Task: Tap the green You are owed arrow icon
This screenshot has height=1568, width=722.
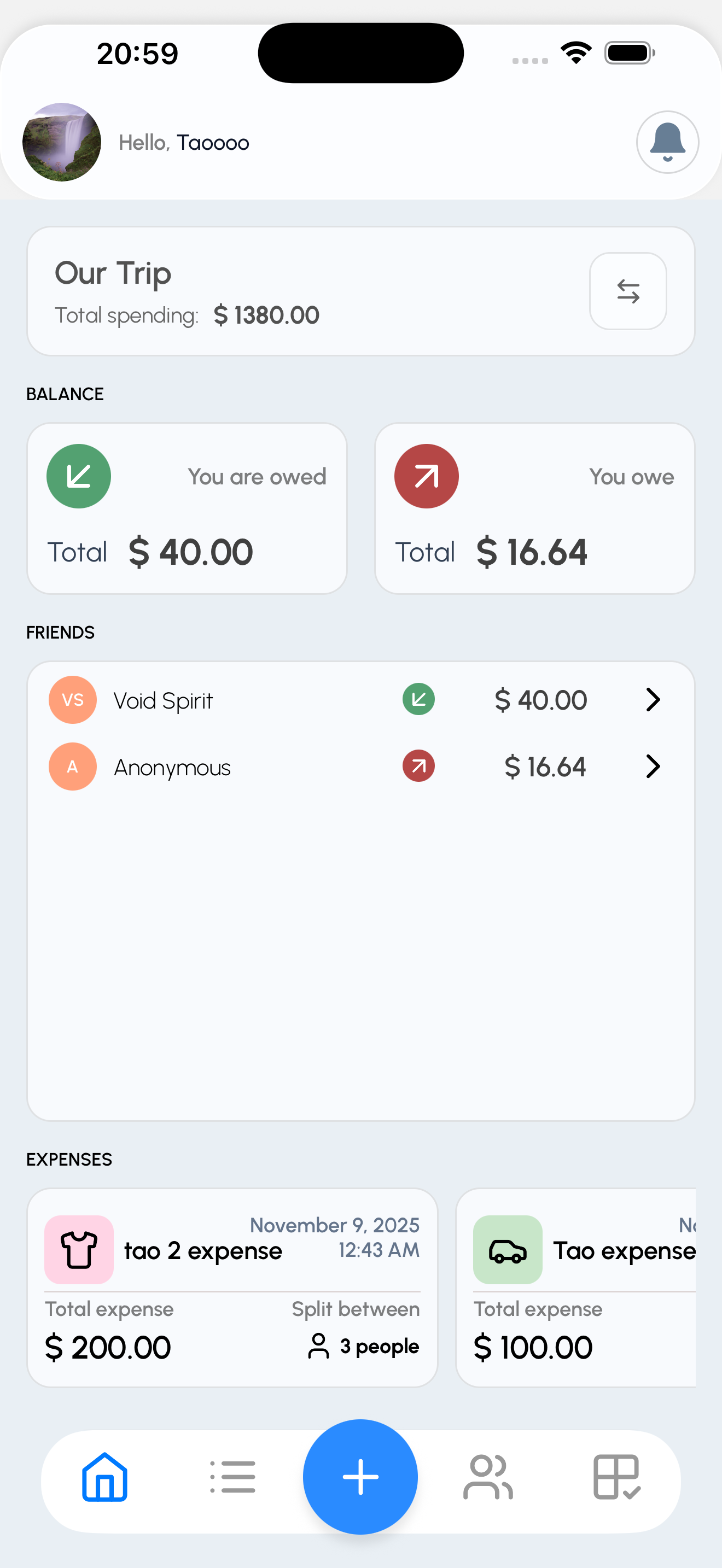Action: coord(79,476)
